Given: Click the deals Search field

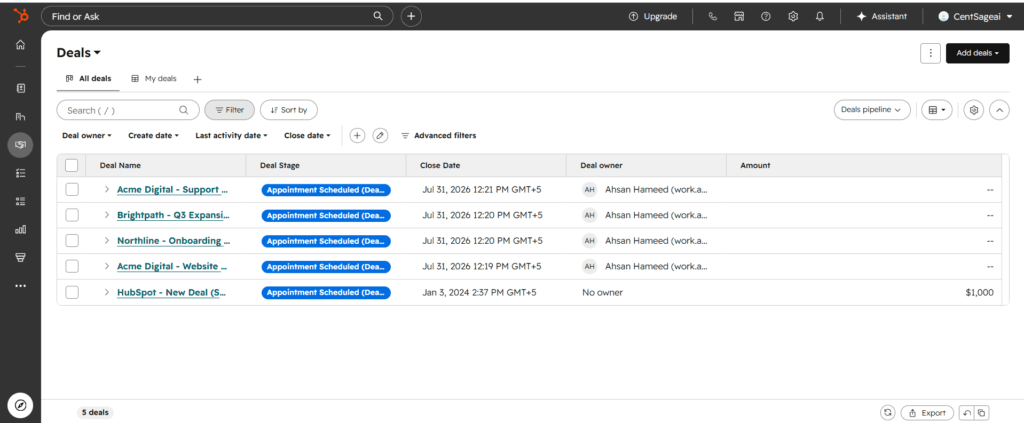Looking at the screenshot, I should pyautogui.click(x=128, y=110).
